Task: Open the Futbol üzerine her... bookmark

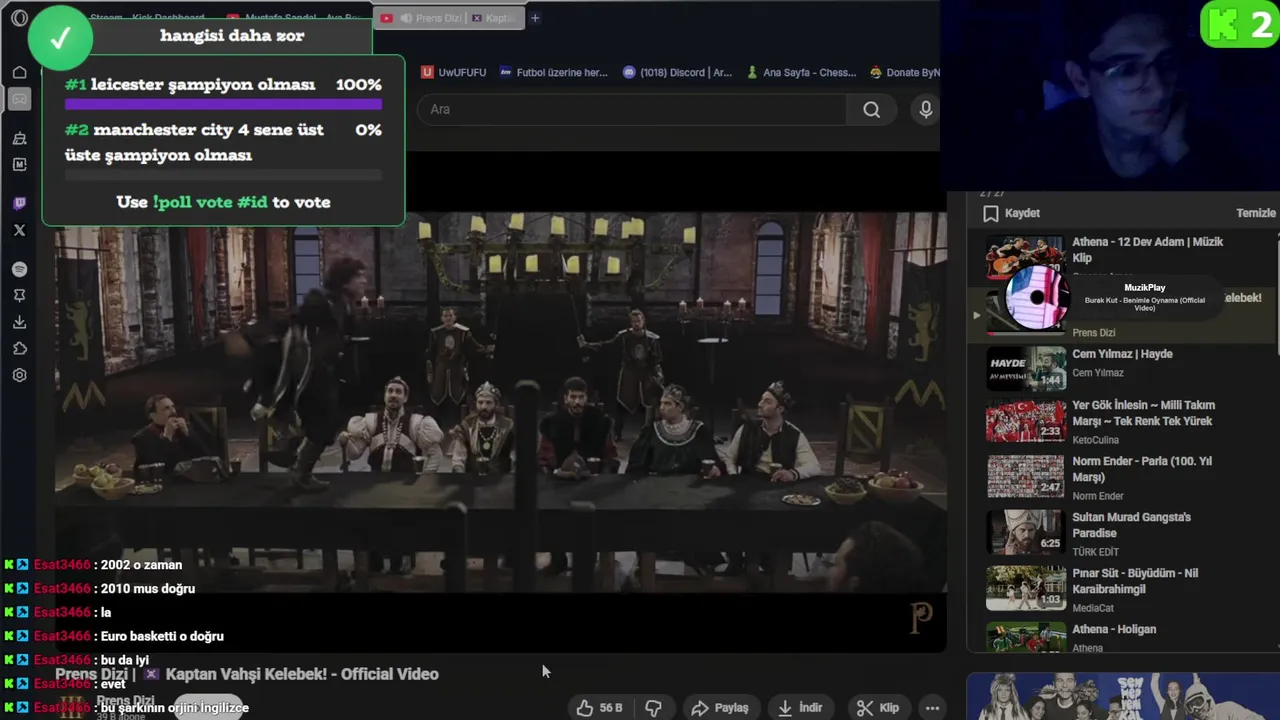Action: pyautogui.click(x=553, y=72)
